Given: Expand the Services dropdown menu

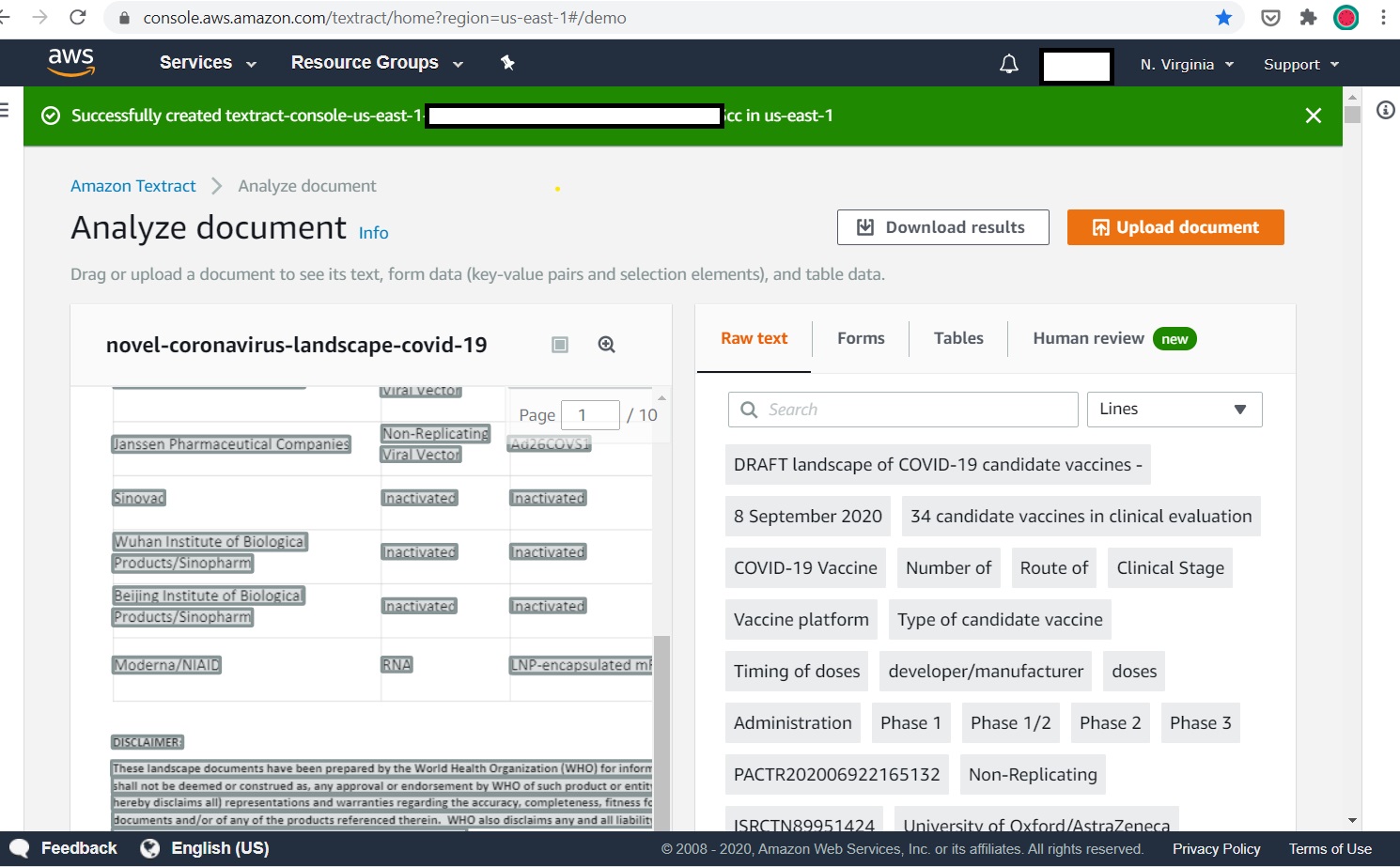Looking at the screenshot, I should 208,63.
